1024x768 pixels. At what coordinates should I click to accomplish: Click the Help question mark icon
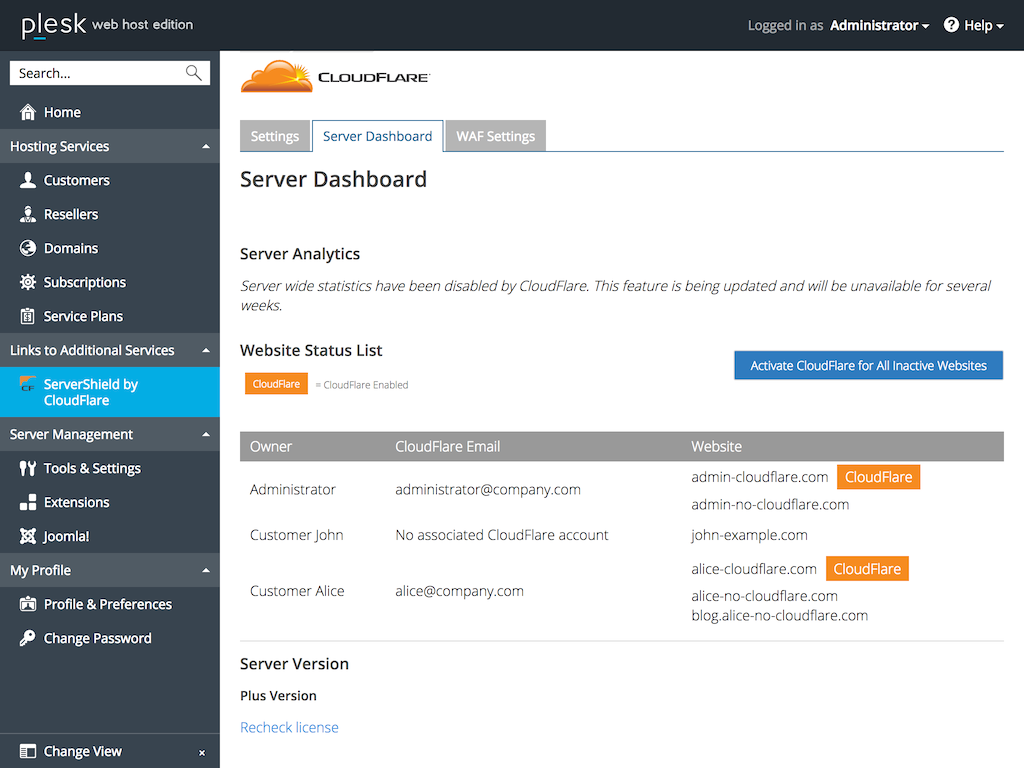tap(952, 25)
